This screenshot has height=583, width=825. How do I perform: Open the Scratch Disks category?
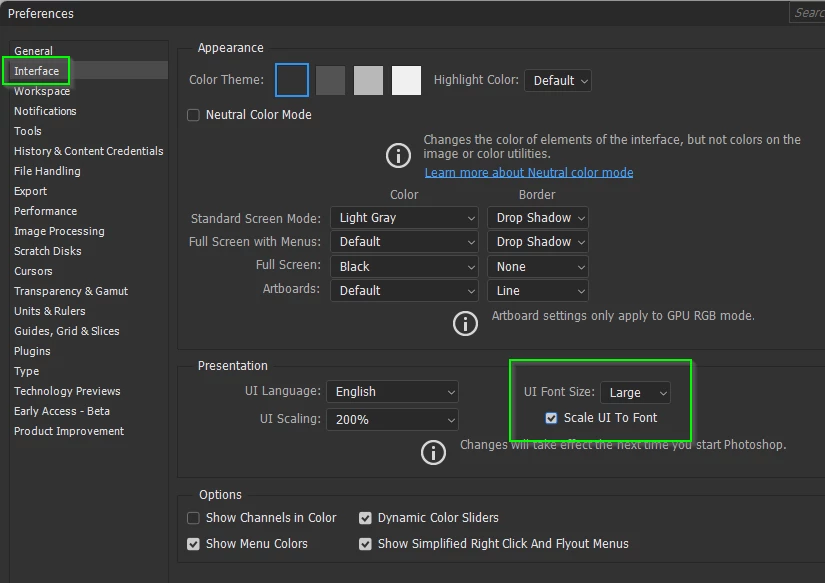point(47,251)
